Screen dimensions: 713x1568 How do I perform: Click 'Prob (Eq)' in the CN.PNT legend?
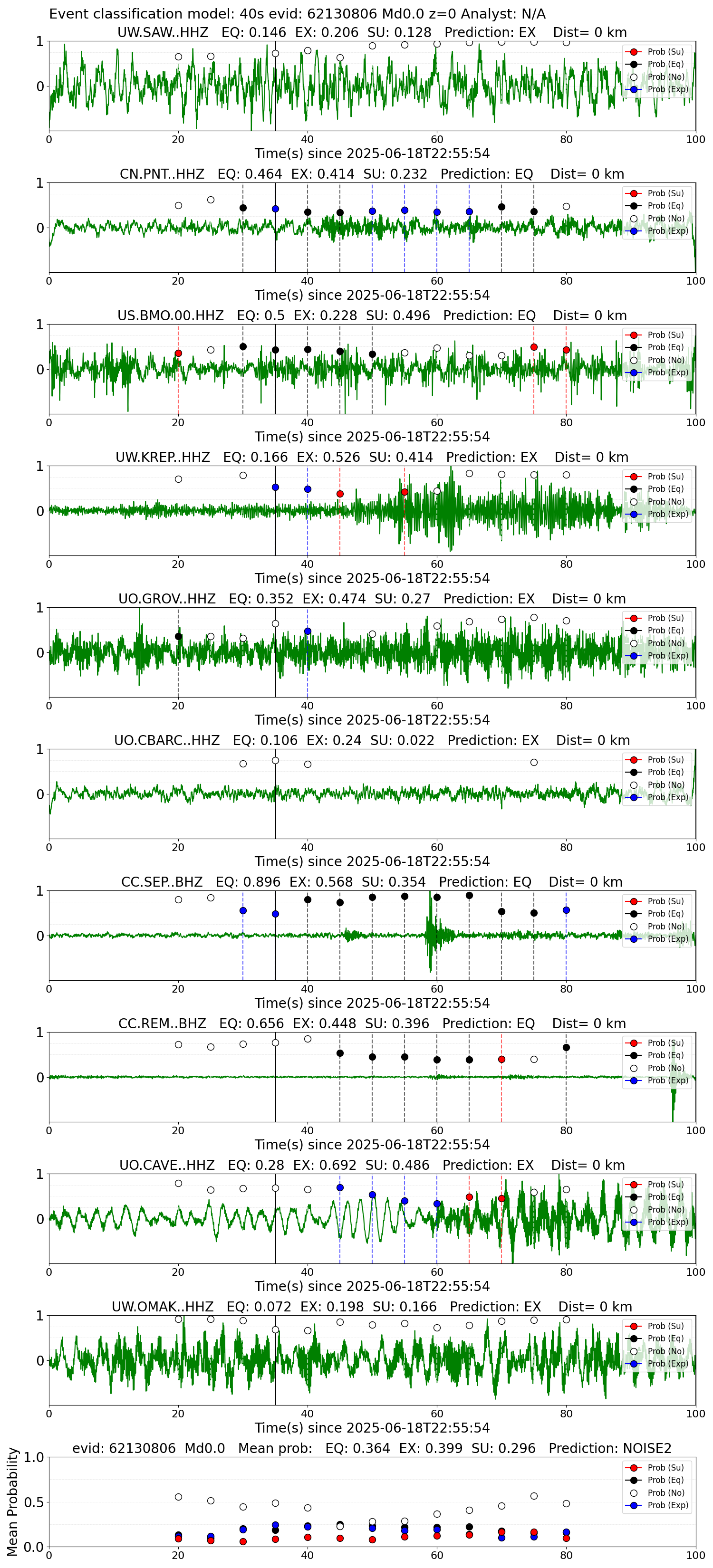click(665, 206)
